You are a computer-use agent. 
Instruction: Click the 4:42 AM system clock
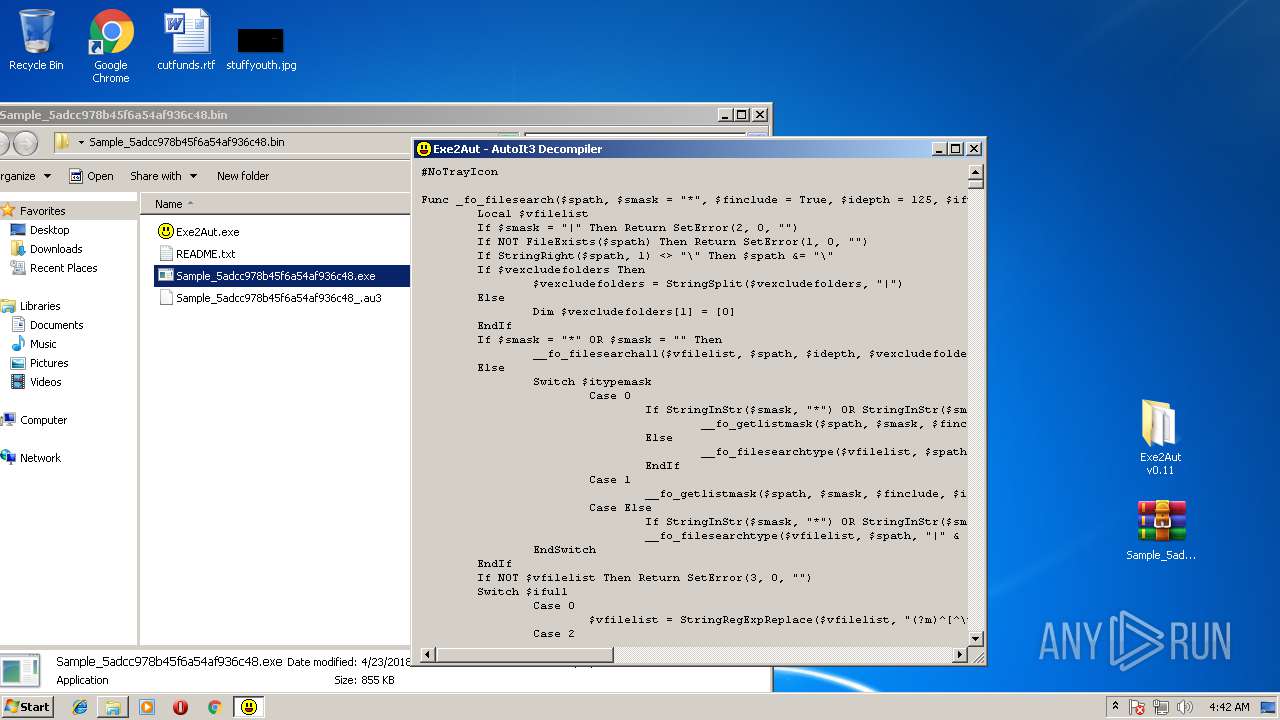point(1228,707)
